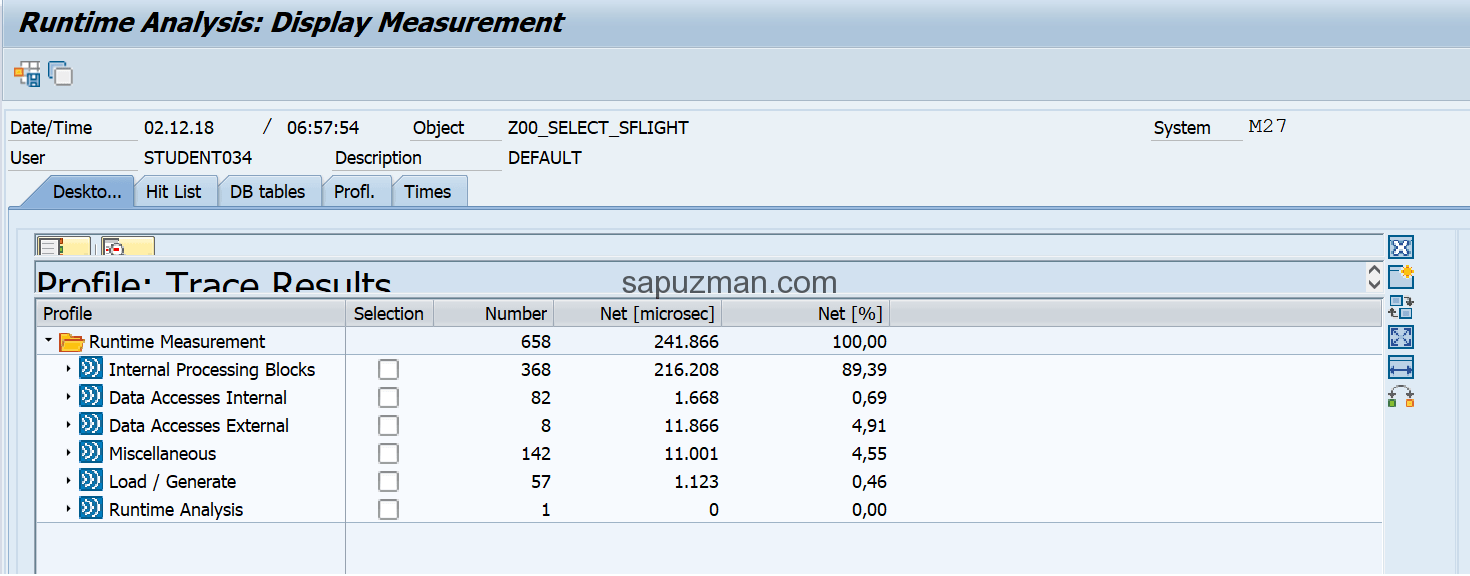
Task: Tick the Runtime Analysis selection checkbox
Action: tap(388, 510)
